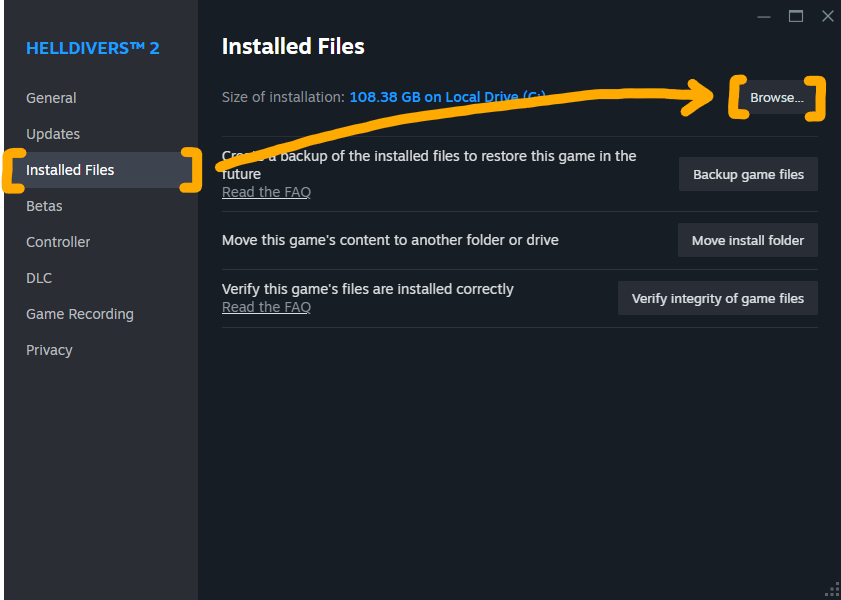Close the properties window
Screen dimensions: 841x600
[827, 16]
